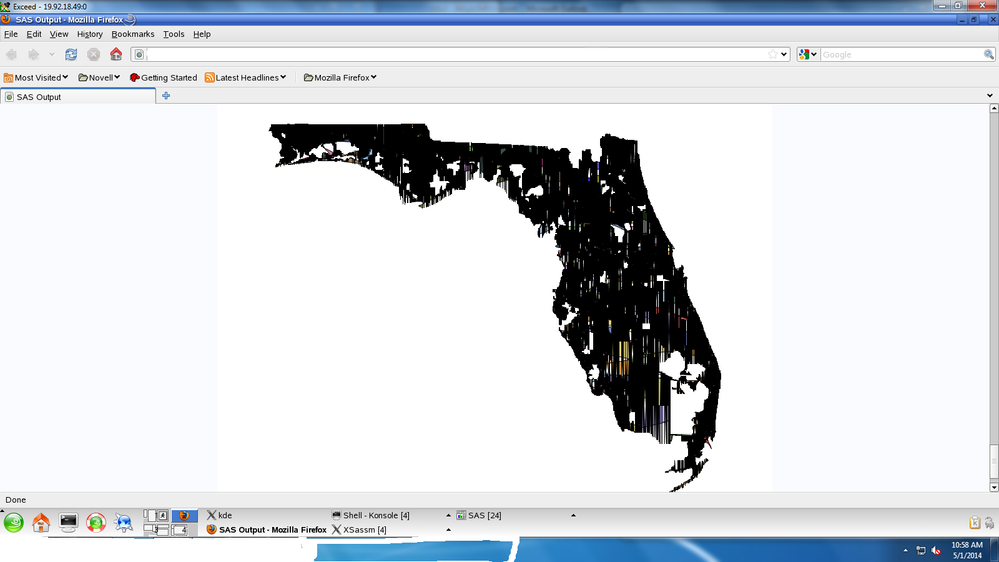Open the Windows network tray icon
The width and height of the screenshot is (999, 562).
tap(921, 550)
